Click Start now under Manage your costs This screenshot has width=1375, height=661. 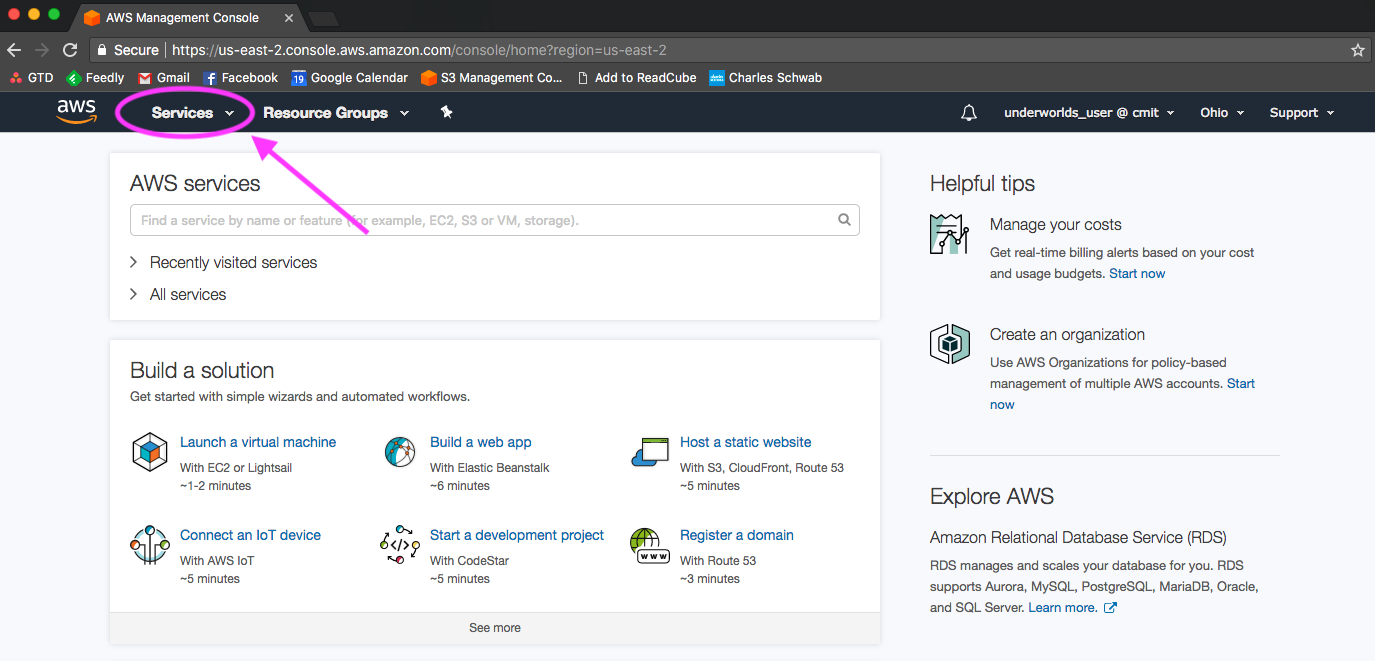(1137, 273)
